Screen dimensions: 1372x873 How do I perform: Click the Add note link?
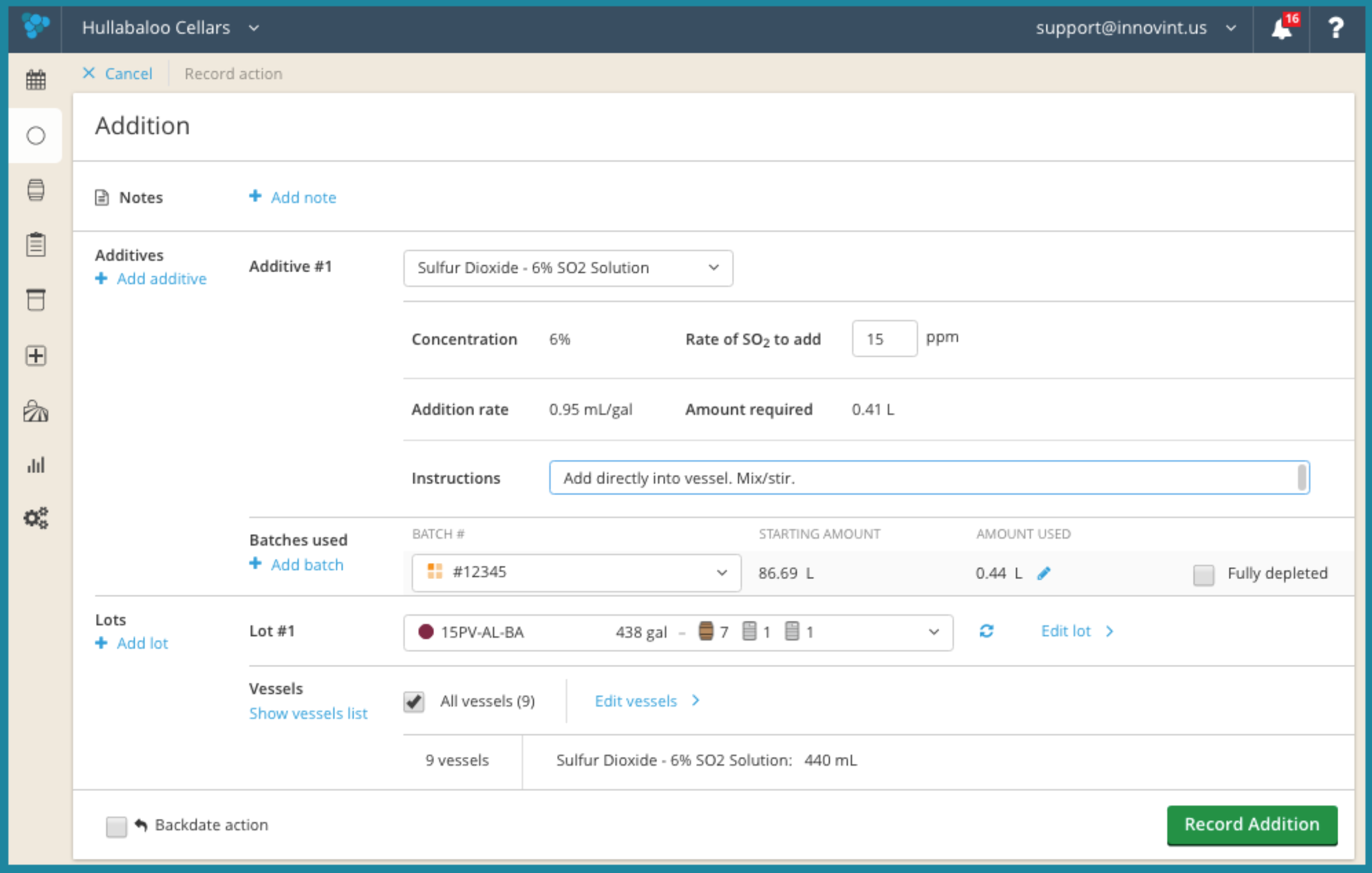click(x=304, y=197)
